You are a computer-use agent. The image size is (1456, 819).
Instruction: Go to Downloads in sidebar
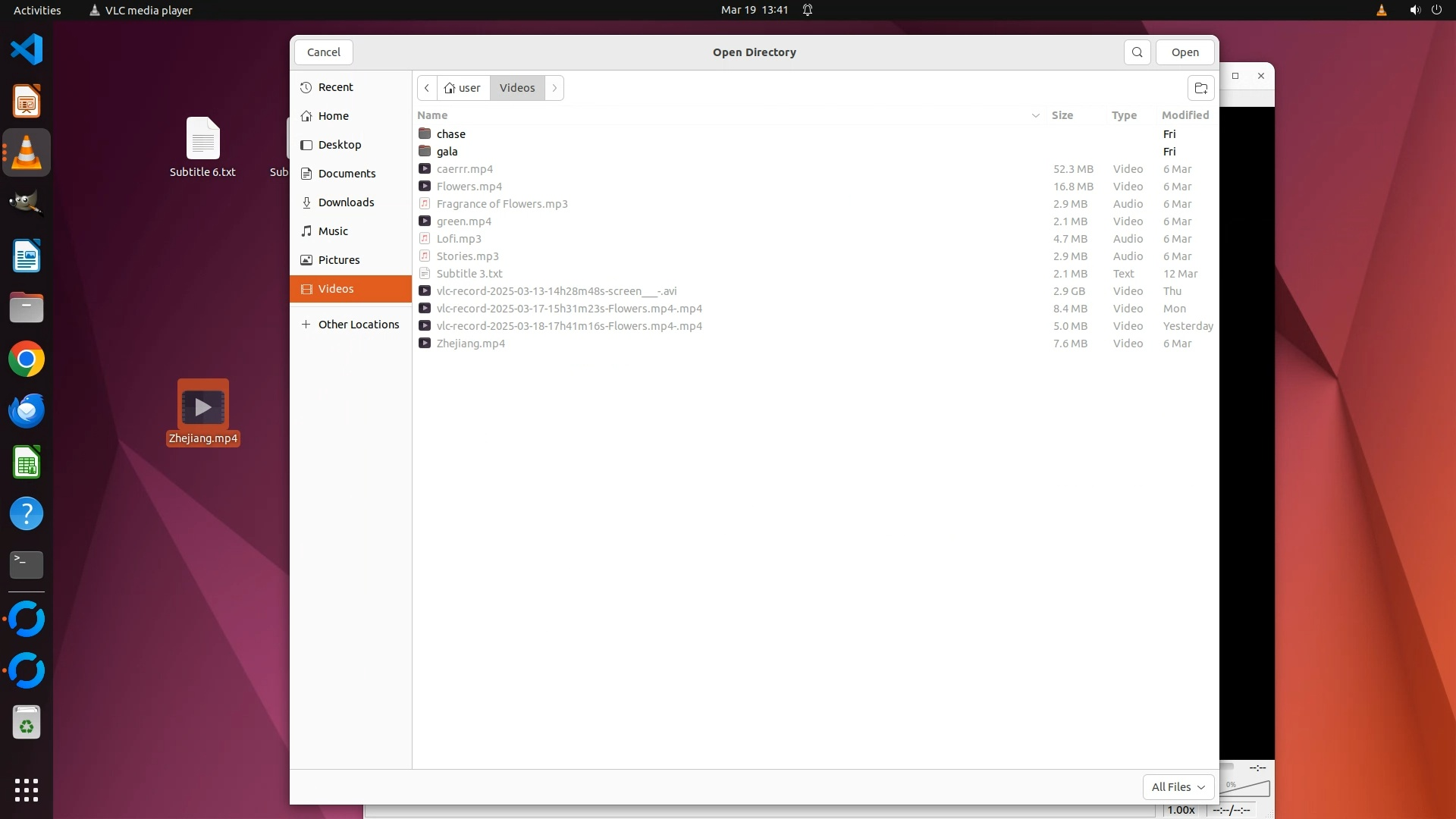tap(346, 202)
